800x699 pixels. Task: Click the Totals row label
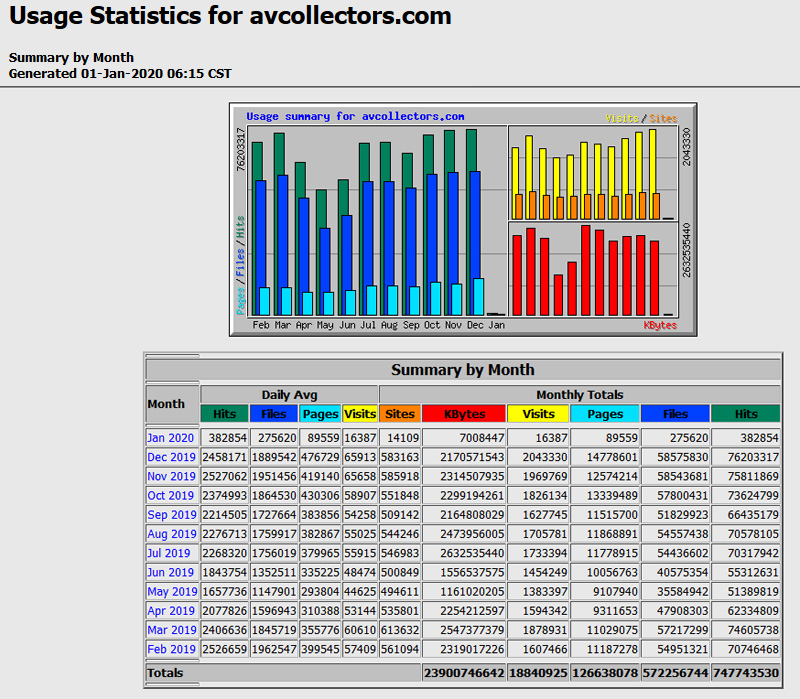pos(165,672)
